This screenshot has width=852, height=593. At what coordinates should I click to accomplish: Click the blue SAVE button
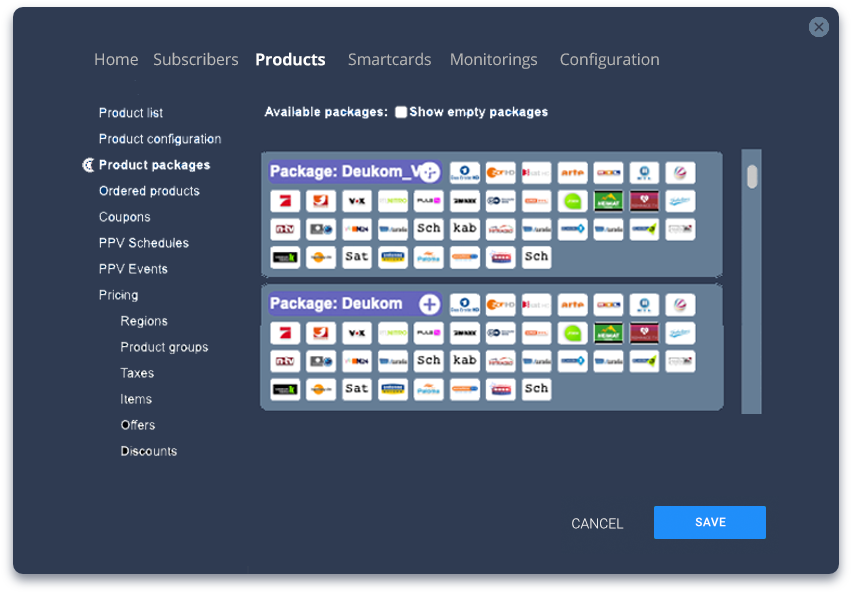(710, 522)
